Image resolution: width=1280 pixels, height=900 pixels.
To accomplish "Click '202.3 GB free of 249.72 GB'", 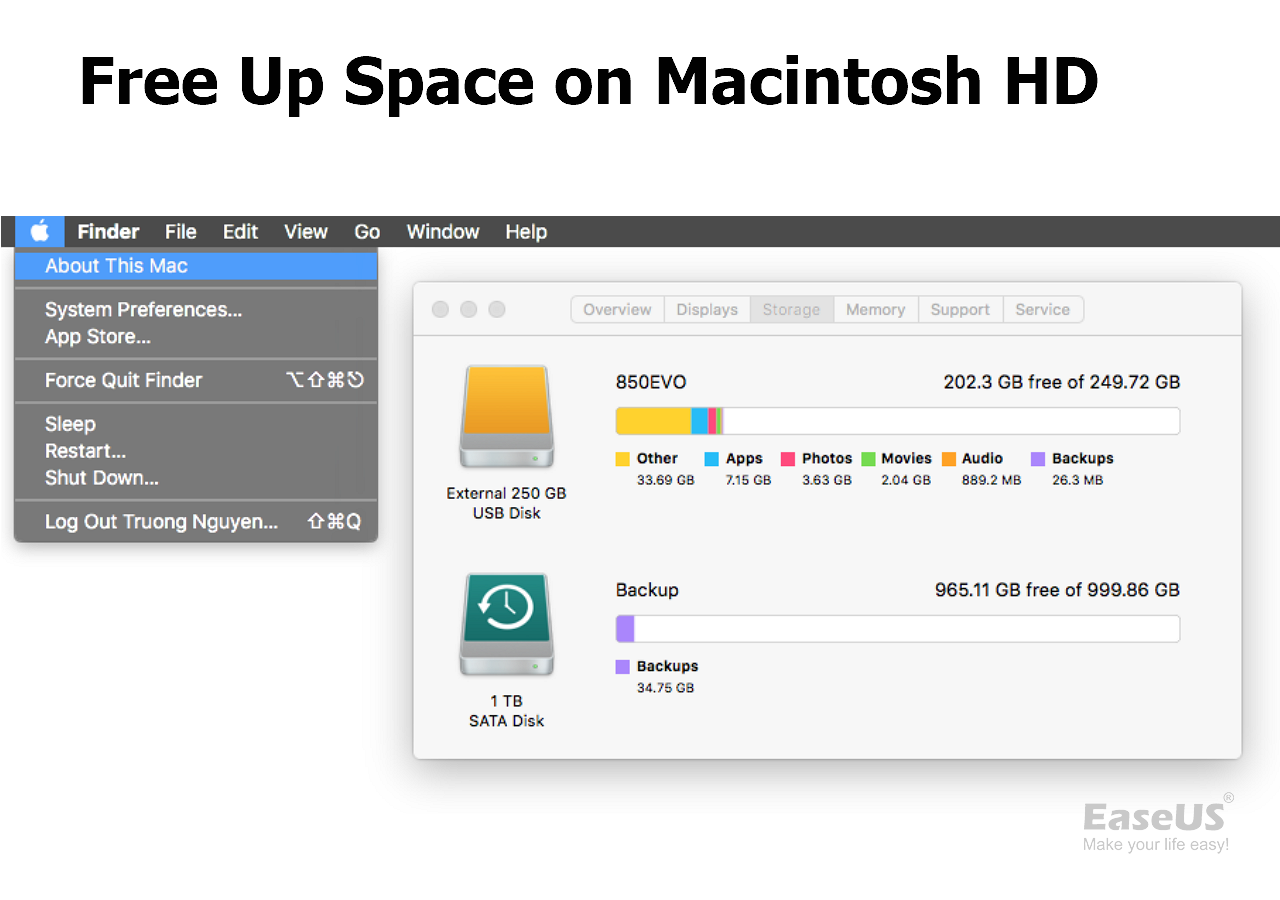I will click(1062, 382).
